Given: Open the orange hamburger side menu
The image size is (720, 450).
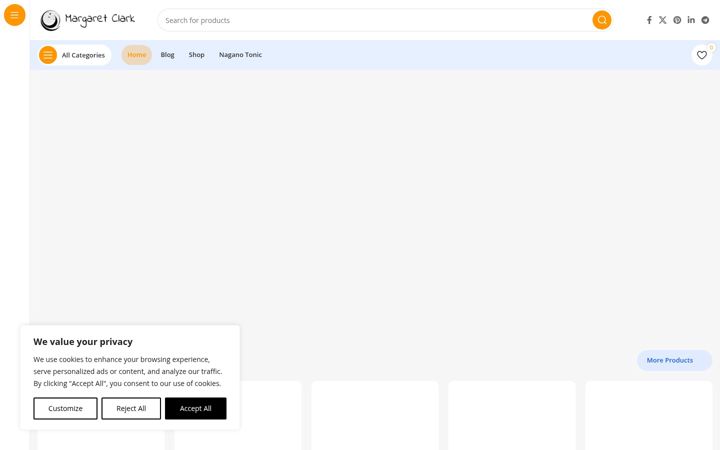Looking at the screenshot, I should pyautogui.click(x=15, y=15).
